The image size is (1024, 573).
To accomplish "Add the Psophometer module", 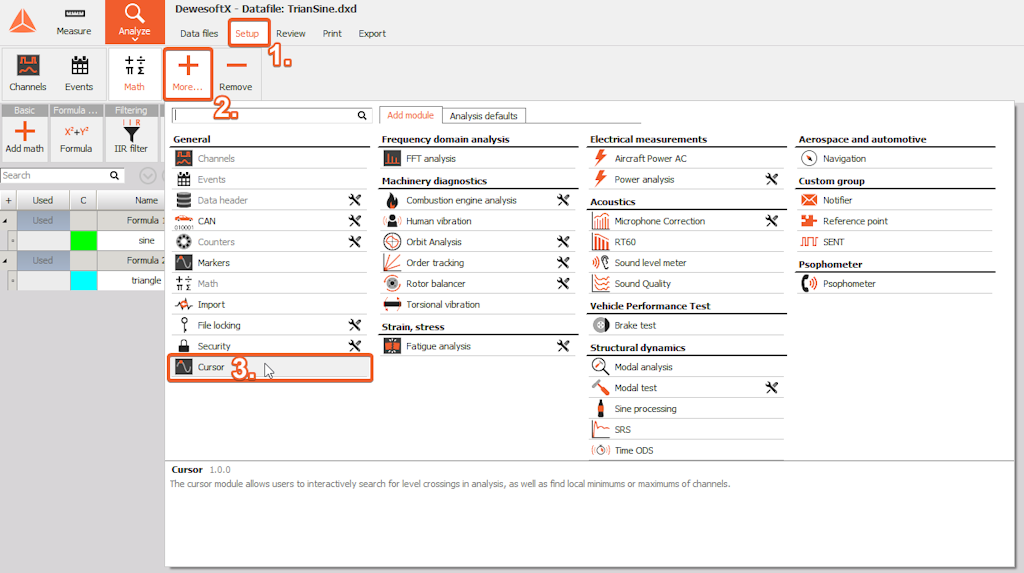I will tap(895, 284).
